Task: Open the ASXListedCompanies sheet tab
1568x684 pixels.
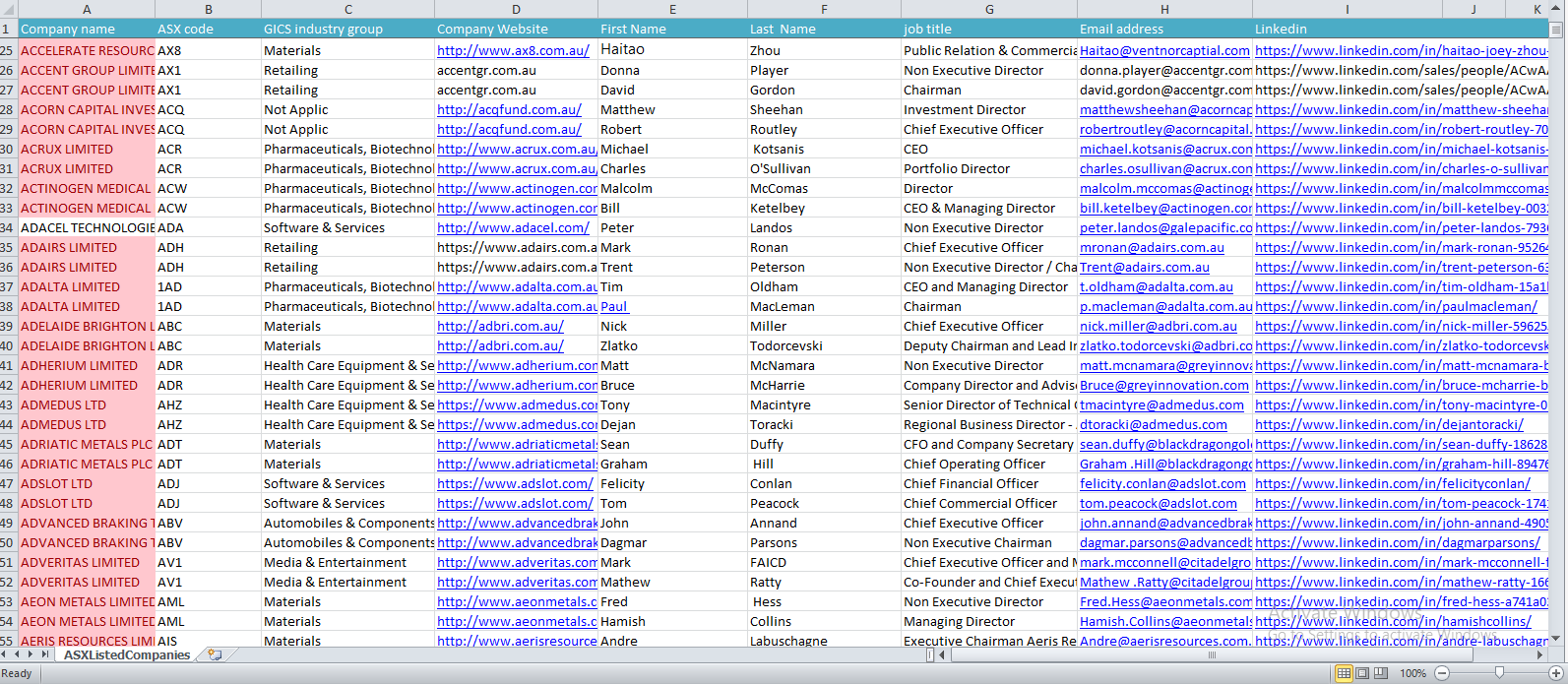Action: [x=127, y=654]
